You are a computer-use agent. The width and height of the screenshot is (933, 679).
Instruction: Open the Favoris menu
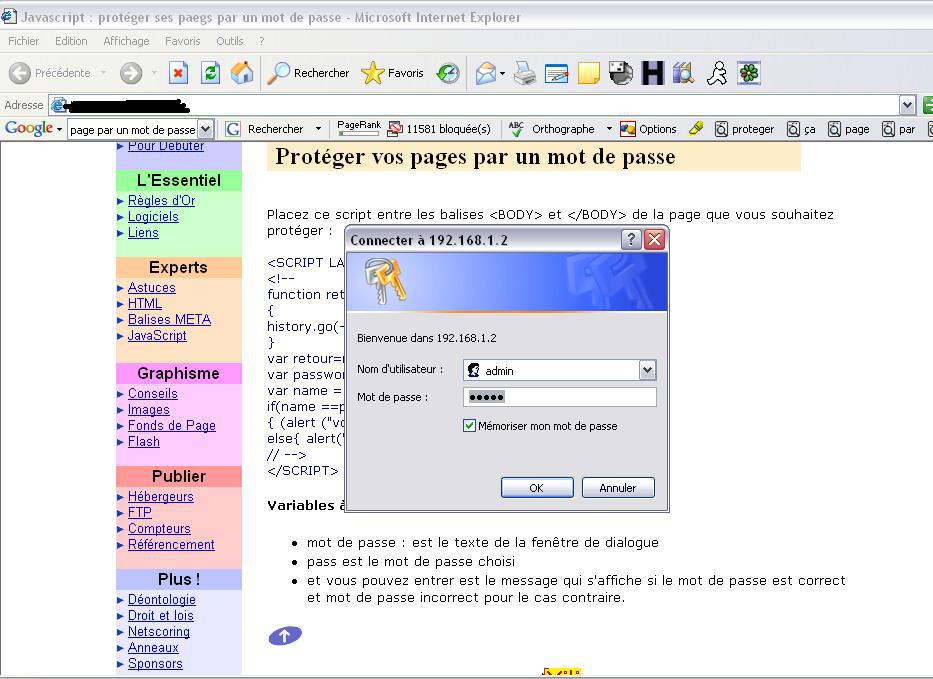(183, 41)
